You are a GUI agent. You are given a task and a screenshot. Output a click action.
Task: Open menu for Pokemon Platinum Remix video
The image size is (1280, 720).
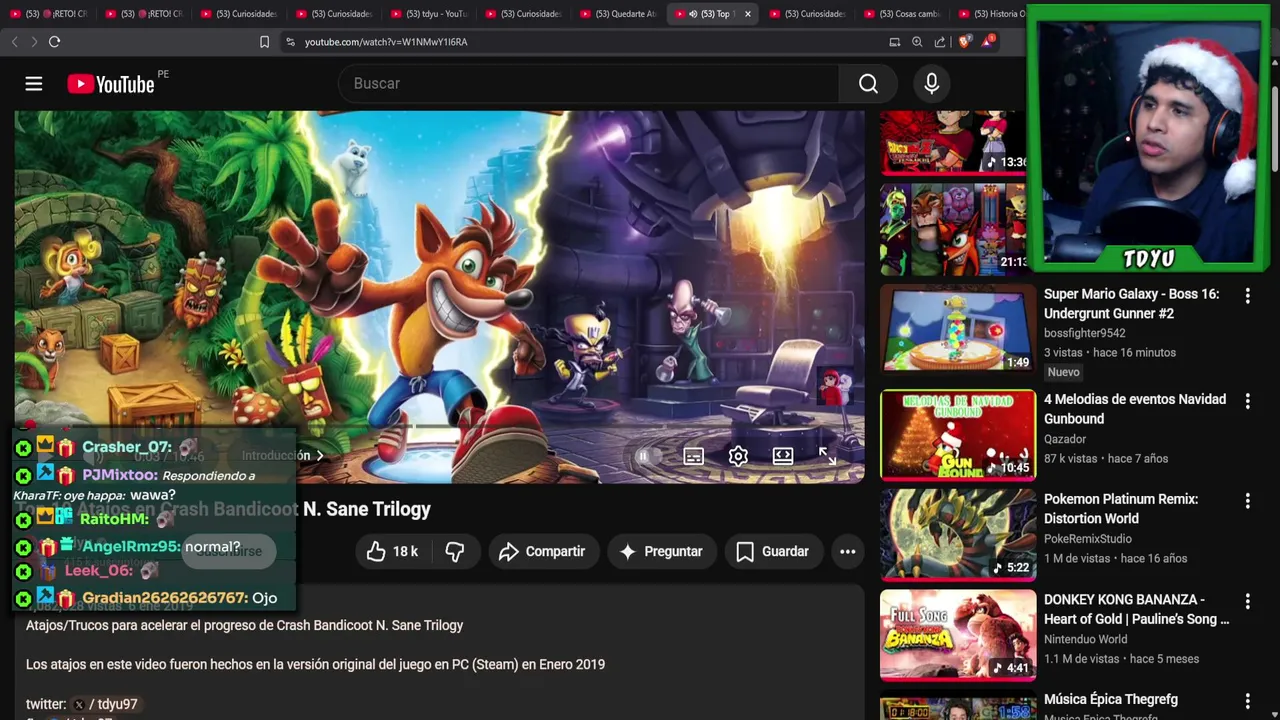1247,501
